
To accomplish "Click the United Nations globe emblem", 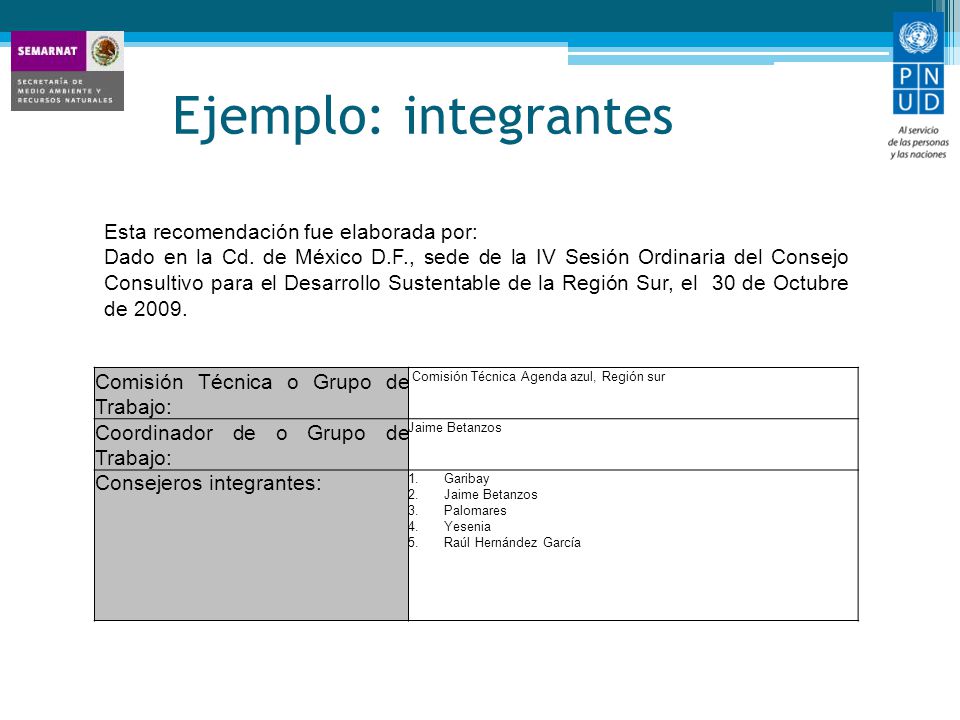I will [x=918, y=37].
